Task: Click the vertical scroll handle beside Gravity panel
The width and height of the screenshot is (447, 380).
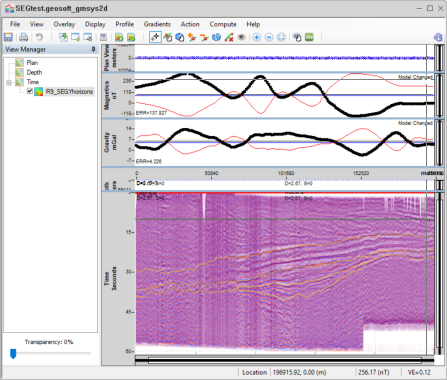Action: [439, 143]
